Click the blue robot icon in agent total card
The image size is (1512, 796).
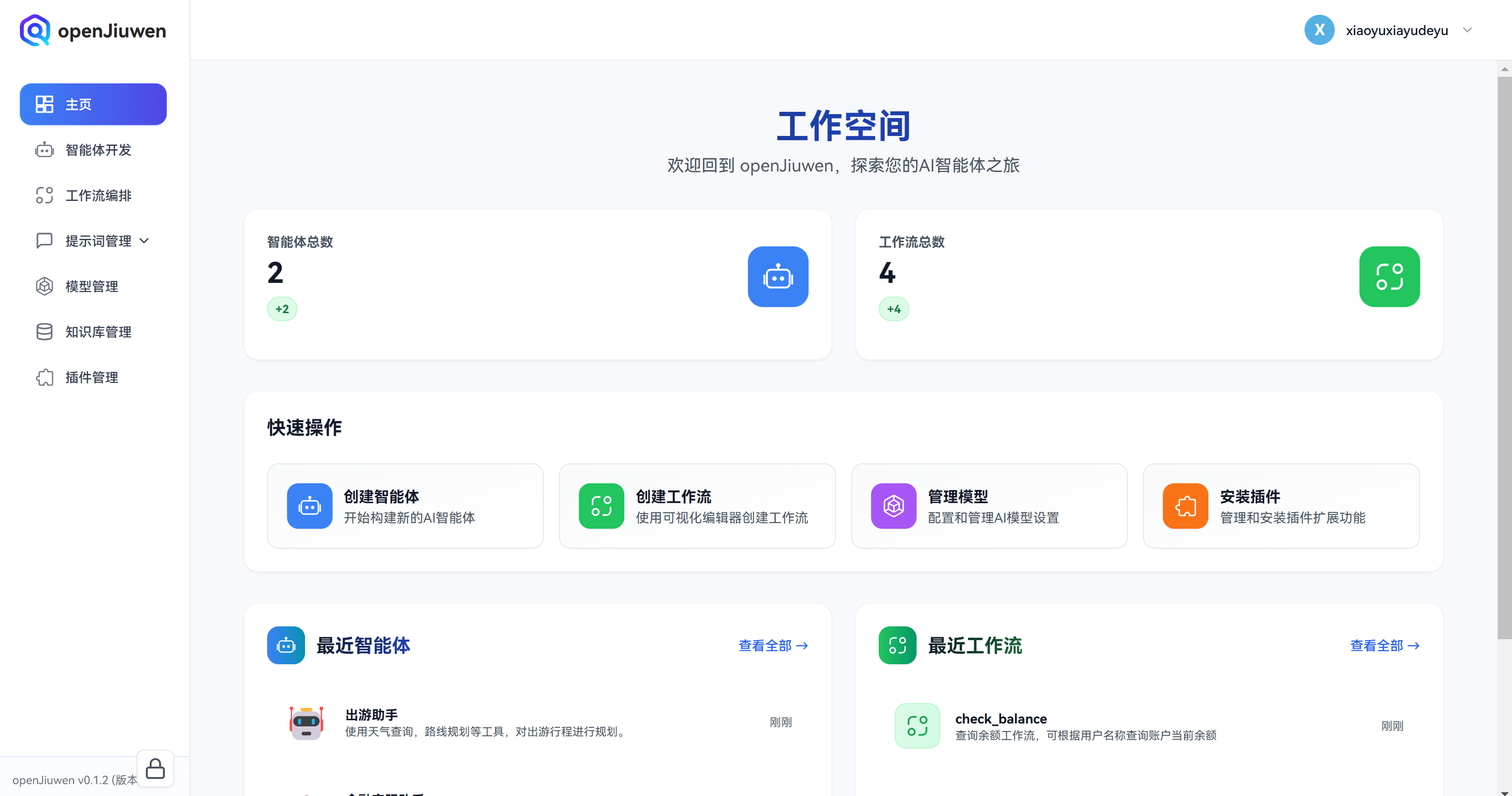777,277
